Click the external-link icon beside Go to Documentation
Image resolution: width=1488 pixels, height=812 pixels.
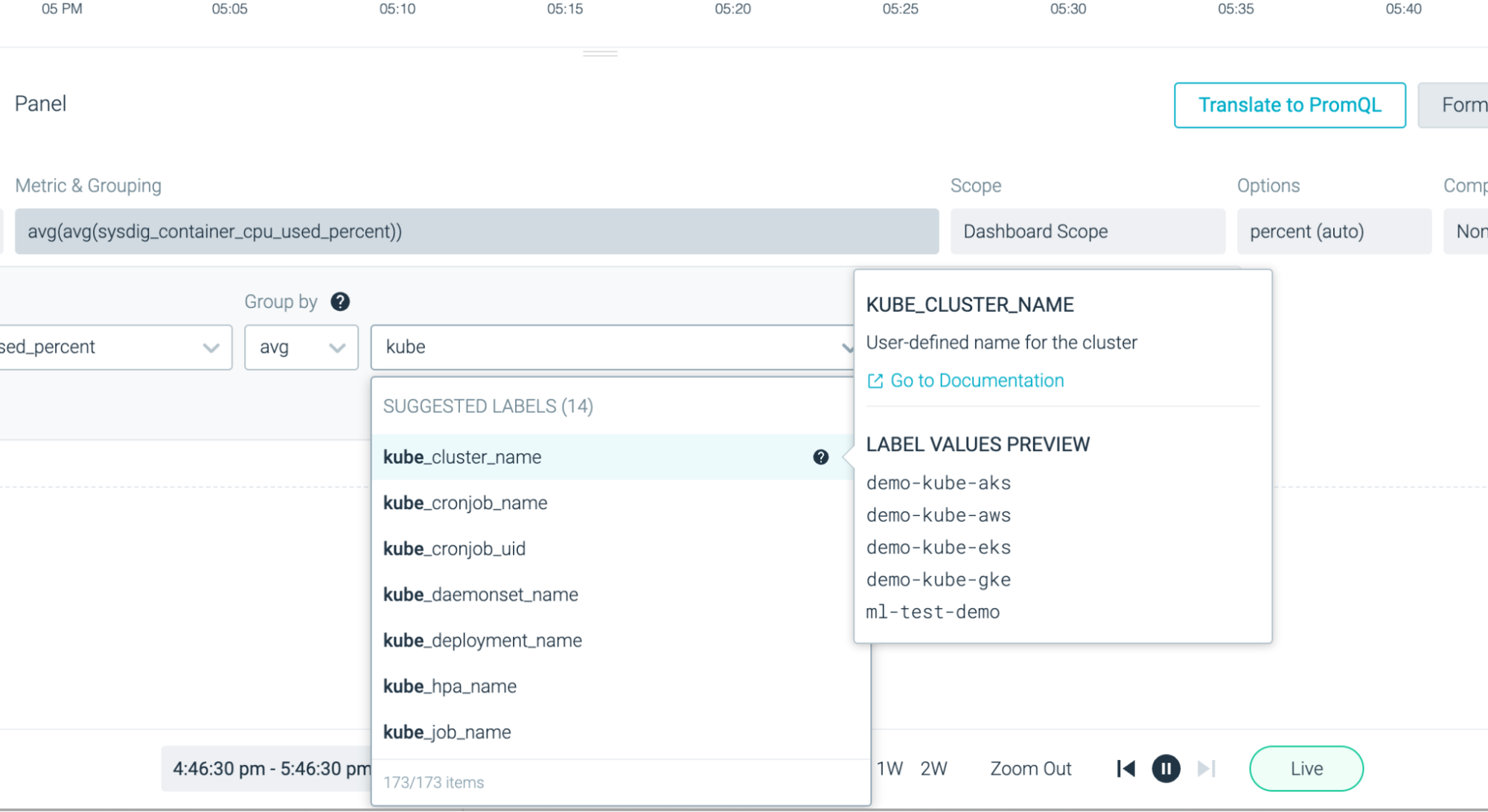(x=875, y=381)
